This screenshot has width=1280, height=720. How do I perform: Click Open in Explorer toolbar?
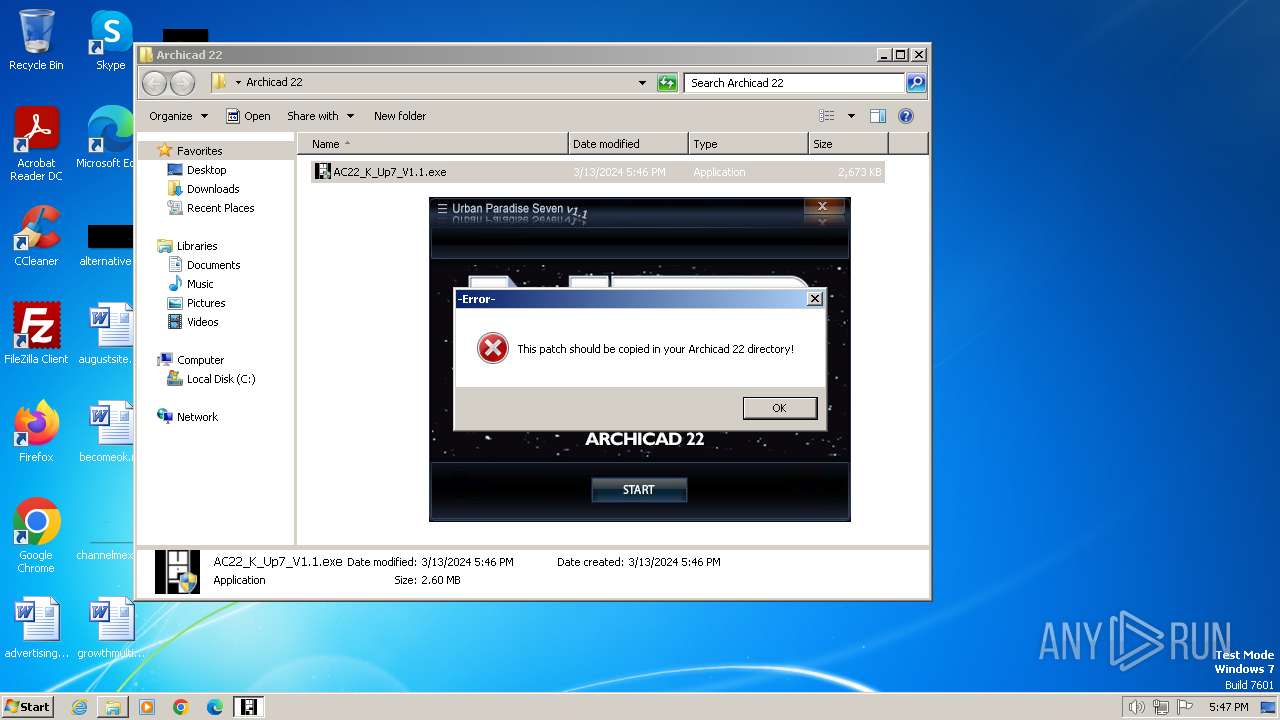248,116
